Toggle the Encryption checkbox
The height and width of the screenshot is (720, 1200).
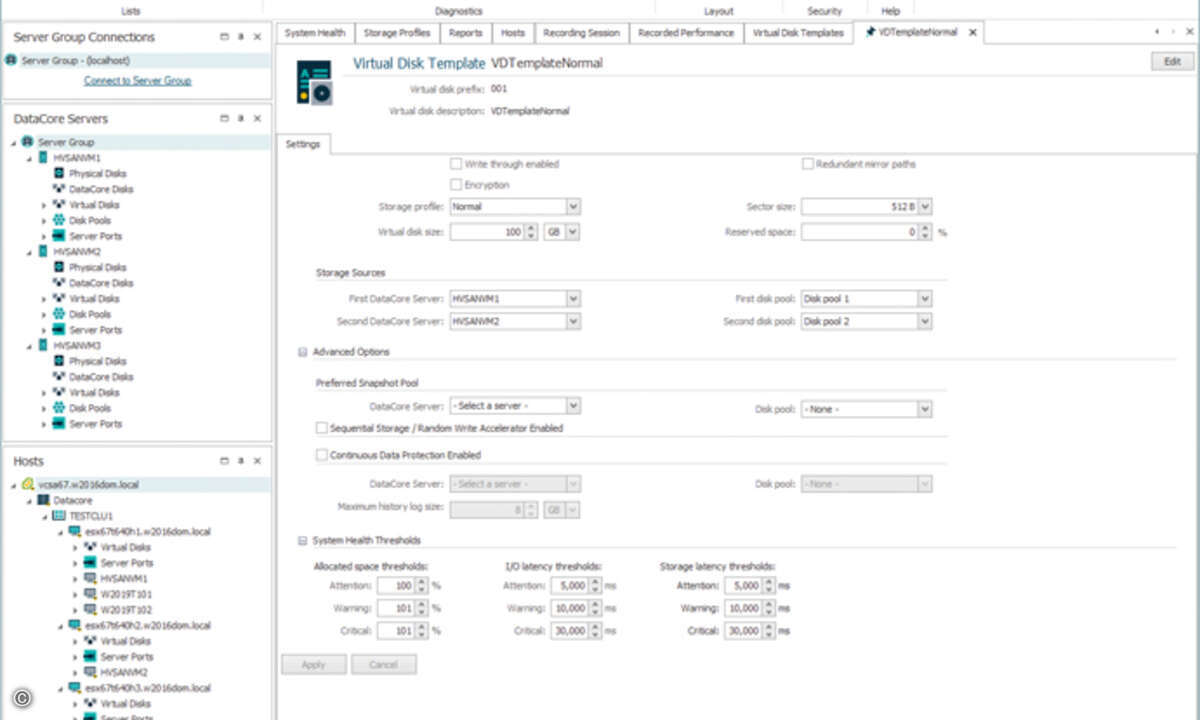click(456, 185)
